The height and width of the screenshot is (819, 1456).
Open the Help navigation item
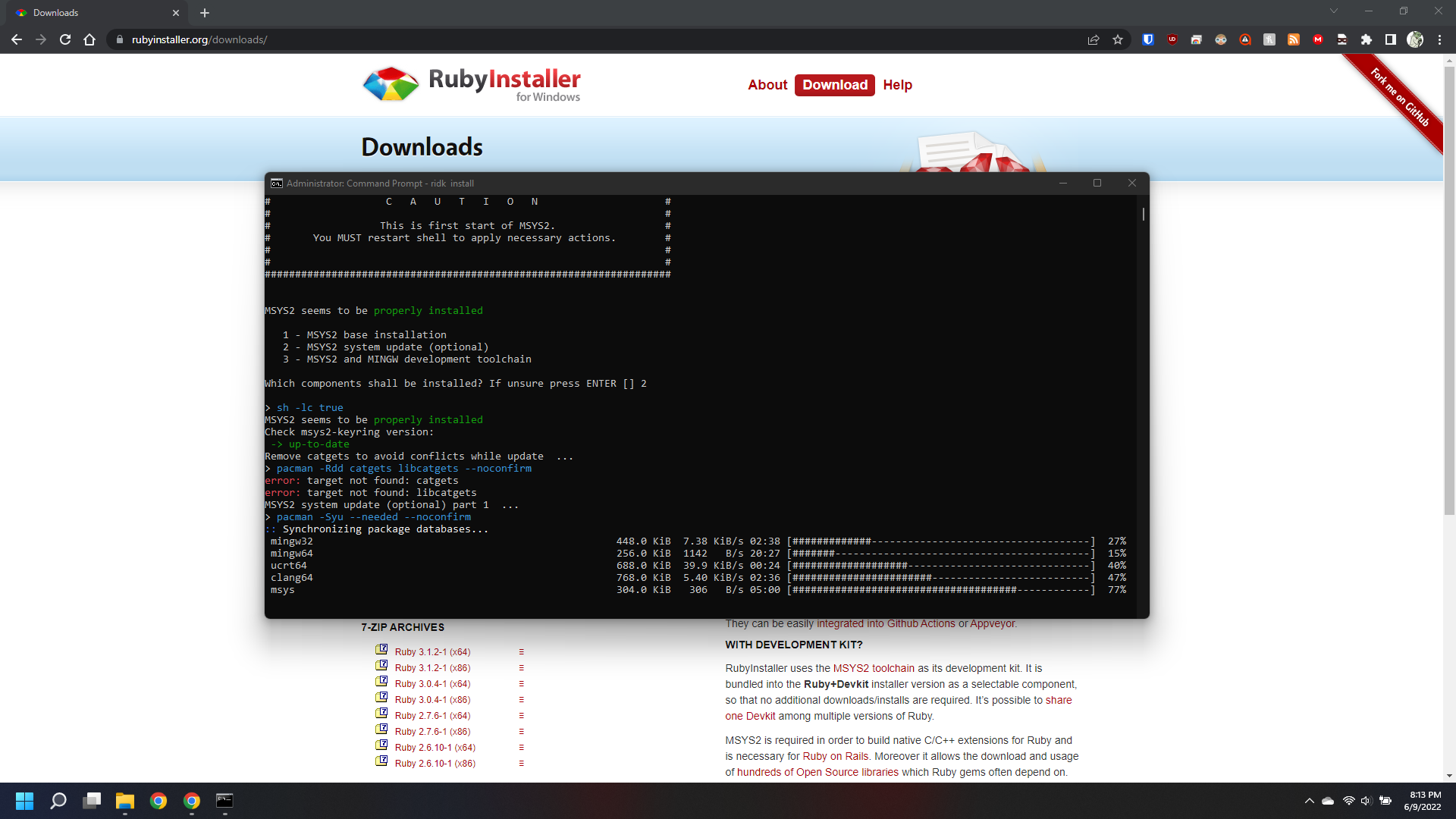point(897,85)
